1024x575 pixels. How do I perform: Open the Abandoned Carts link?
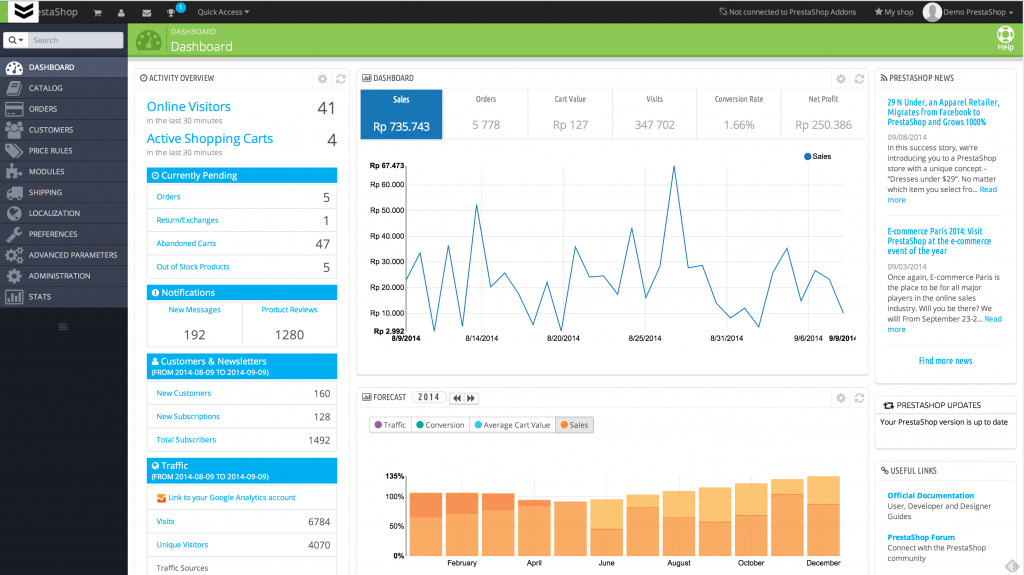point(186,244)
